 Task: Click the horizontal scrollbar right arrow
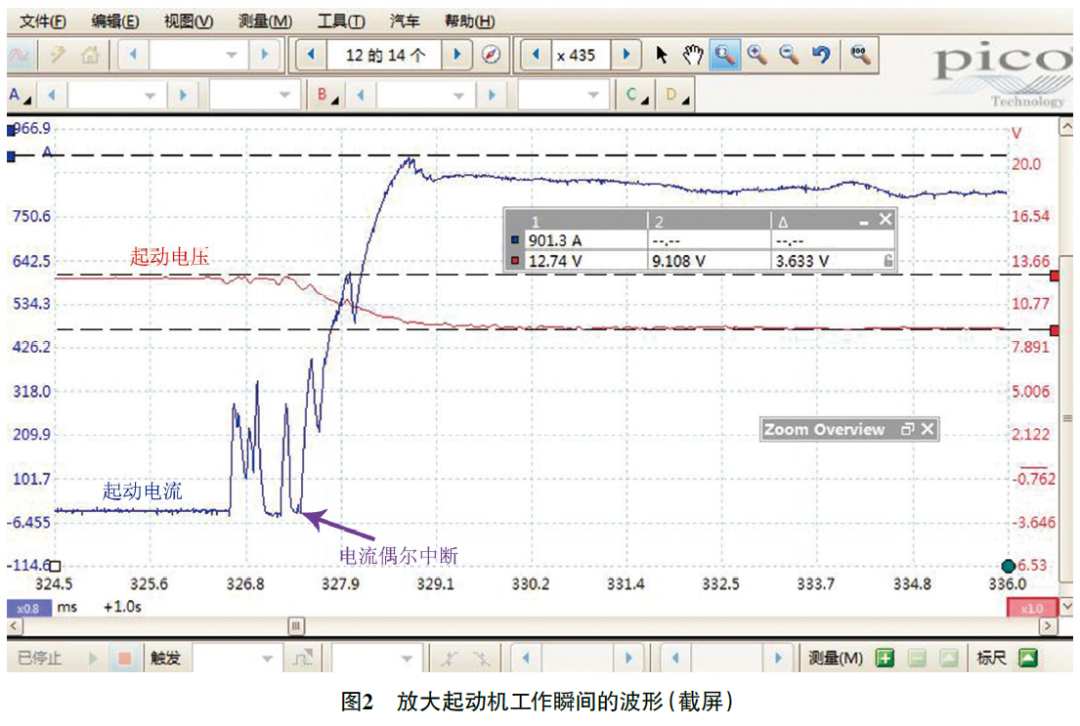1048,626
